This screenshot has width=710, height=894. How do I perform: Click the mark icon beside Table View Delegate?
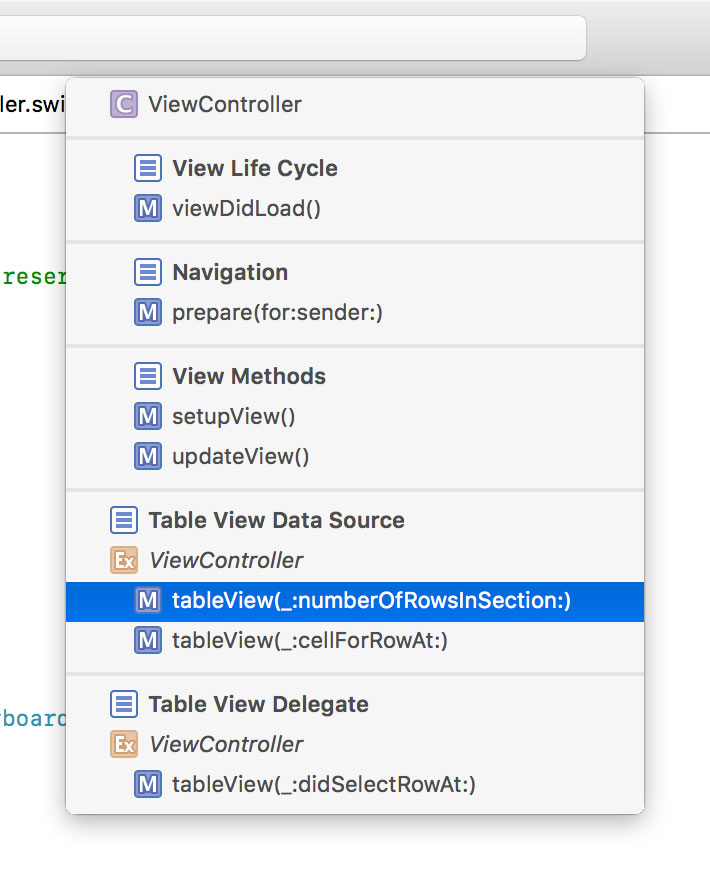(124, 704)
